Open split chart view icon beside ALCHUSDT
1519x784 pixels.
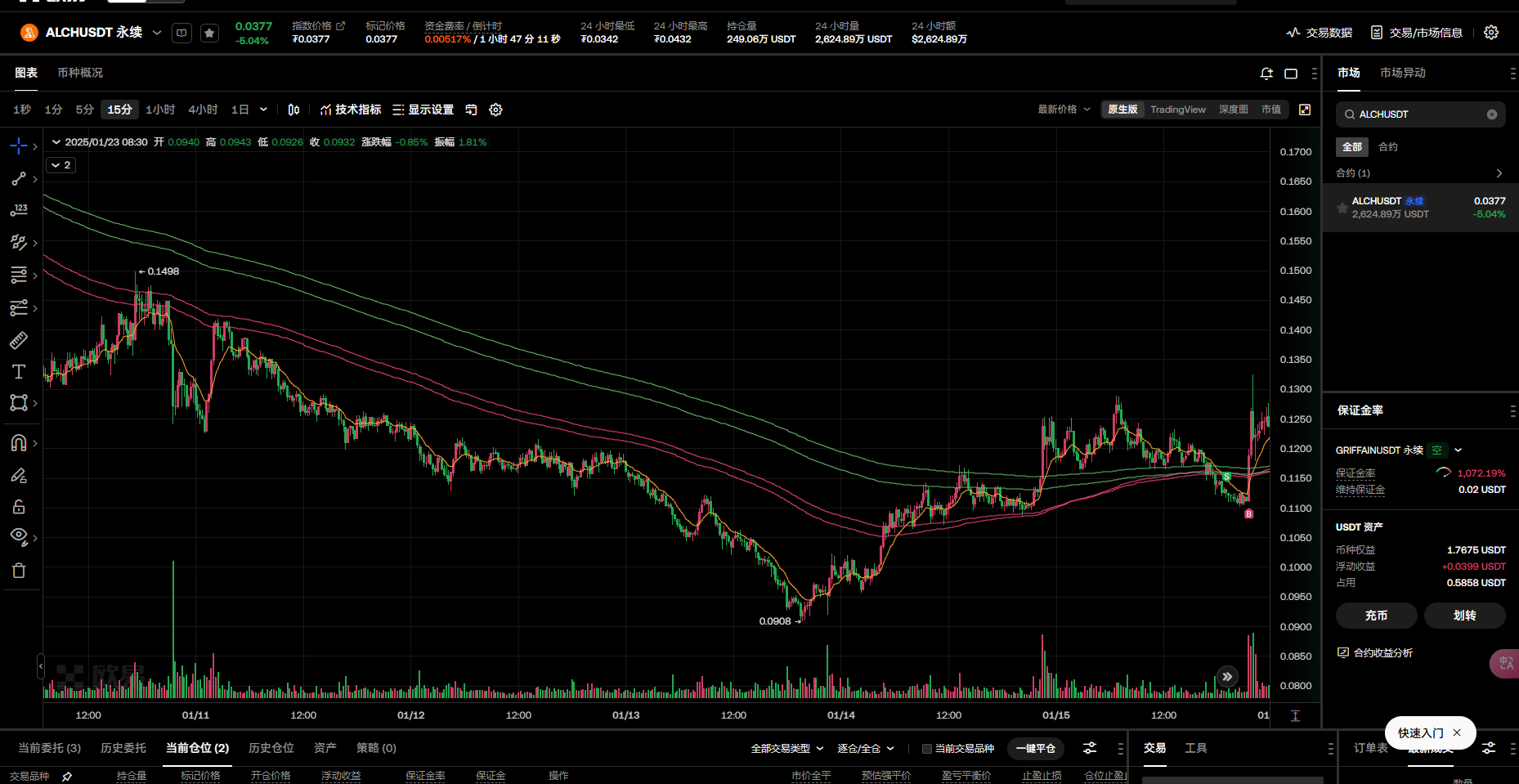point(181,34)
